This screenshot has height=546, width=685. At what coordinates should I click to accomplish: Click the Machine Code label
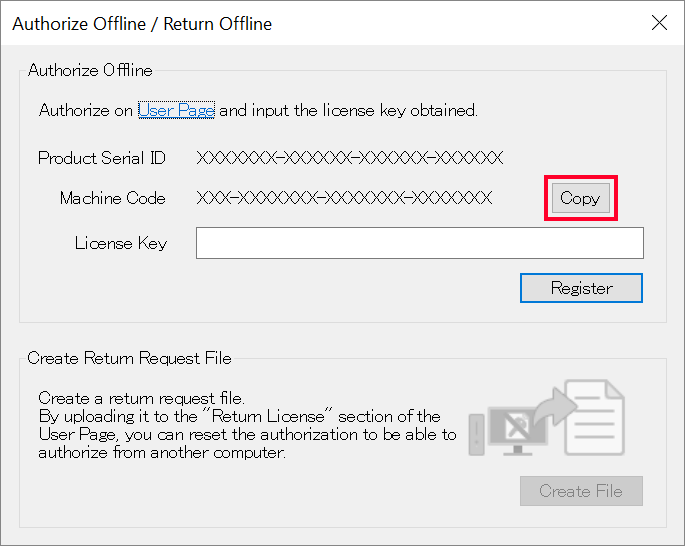pos(112,198)
